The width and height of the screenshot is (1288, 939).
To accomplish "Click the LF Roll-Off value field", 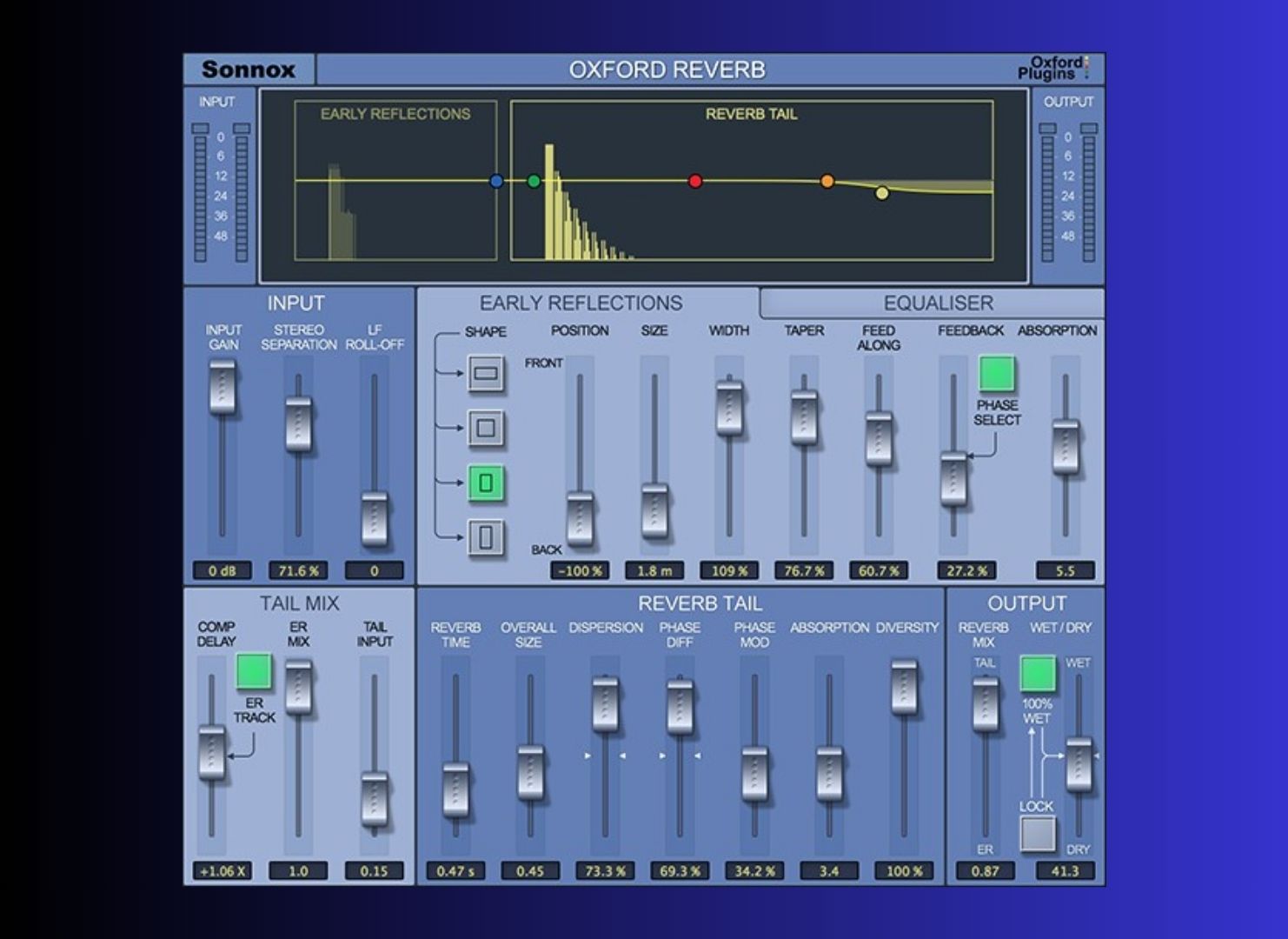I will 375,571.
